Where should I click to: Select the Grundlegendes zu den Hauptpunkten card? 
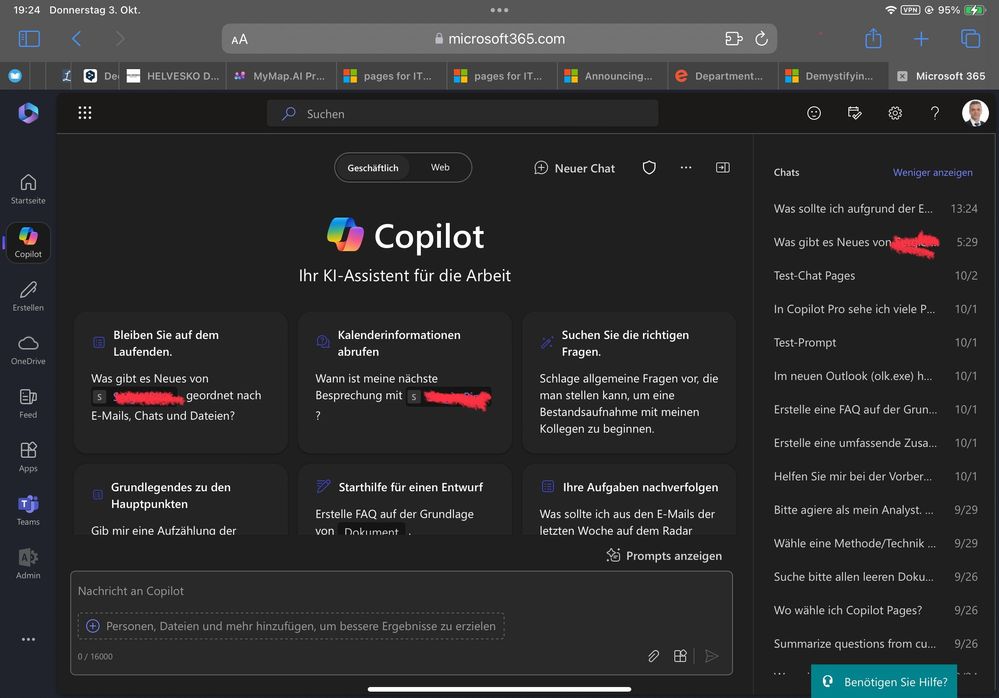point(180,501)
